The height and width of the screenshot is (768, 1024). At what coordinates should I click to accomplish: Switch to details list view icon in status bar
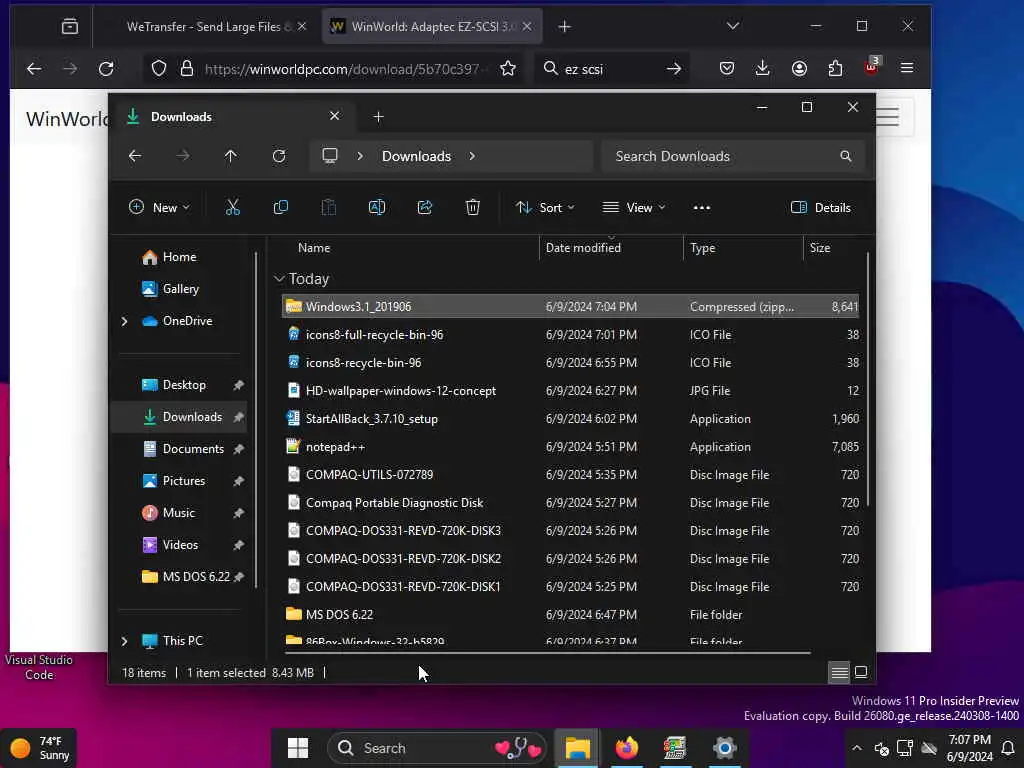840,672
